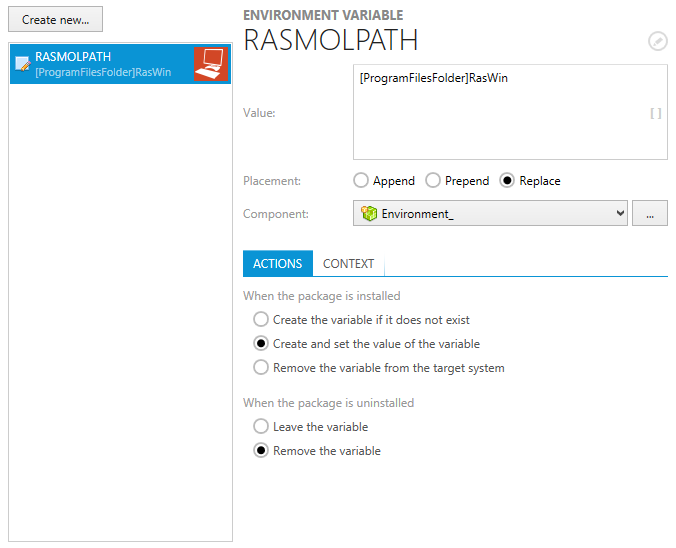Select Remove the variable from the target system
Screen dimensions: 676x548
(261, 368)
